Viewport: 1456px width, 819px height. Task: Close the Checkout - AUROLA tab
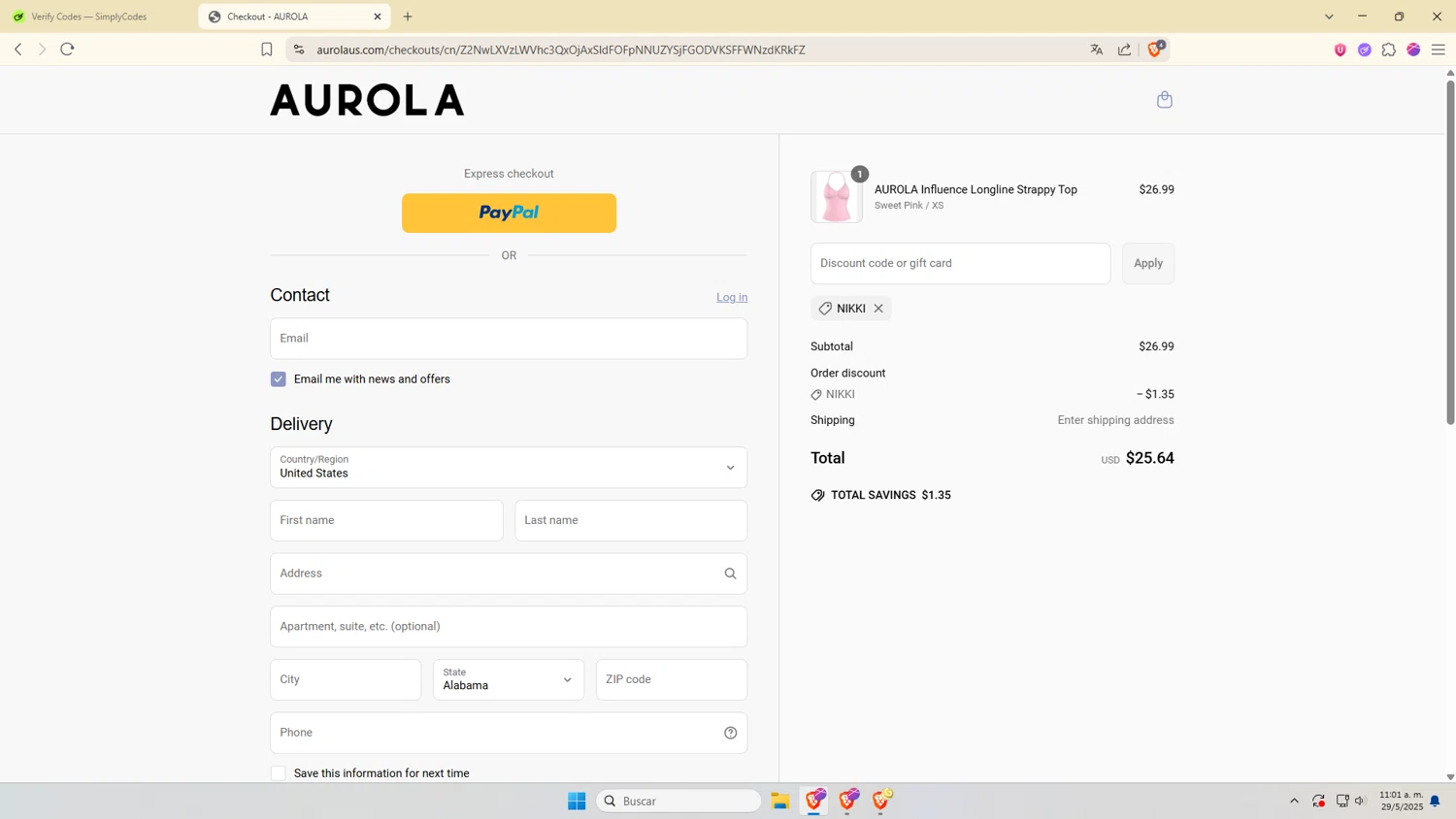(x=378, y=16)
